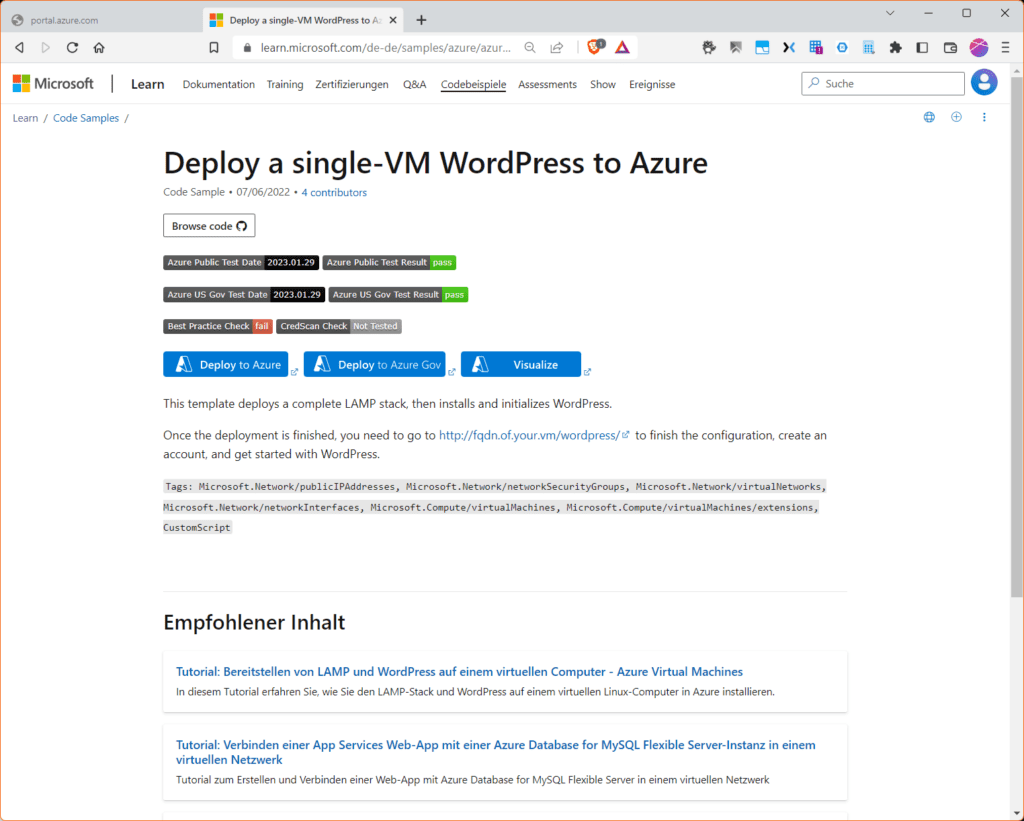Image resolution: width=1024 pixels, height=821 pixels.
Task: Click the address bar URL
Action: 385,48
